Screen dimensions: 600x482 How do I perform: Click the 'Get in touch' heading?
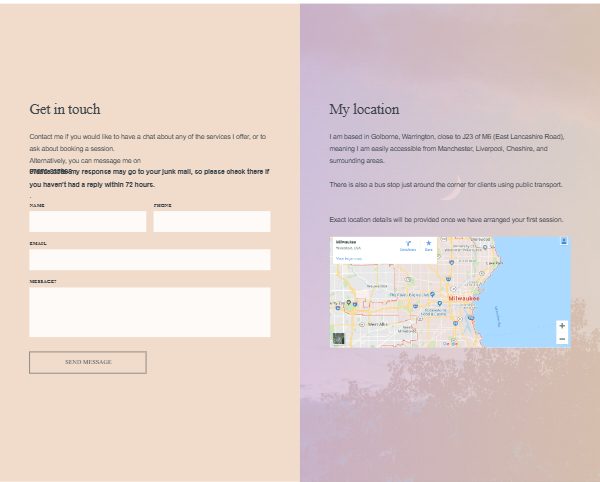coord(65,109)
